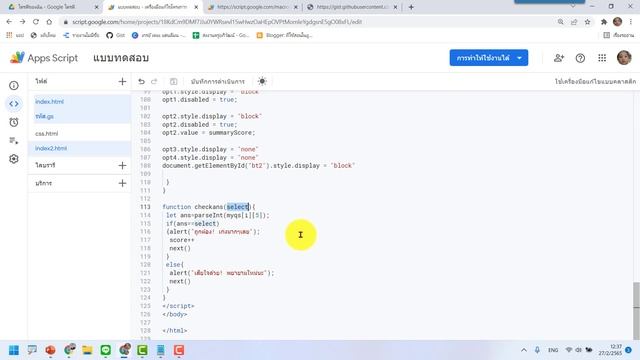The image size is (640, 360).
Task: Open the Git bookmark
Action: click(x=116, y=35)
